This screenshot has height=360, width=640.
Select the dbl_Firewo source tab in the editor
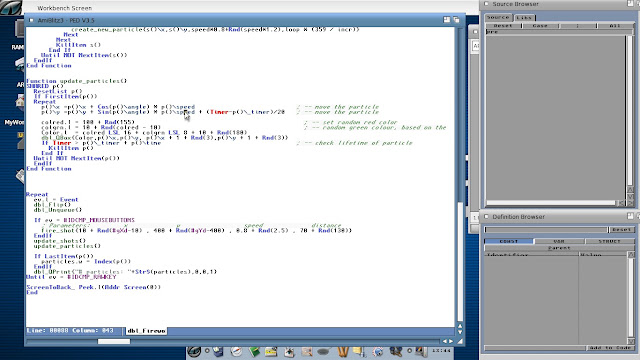(146, 331)
